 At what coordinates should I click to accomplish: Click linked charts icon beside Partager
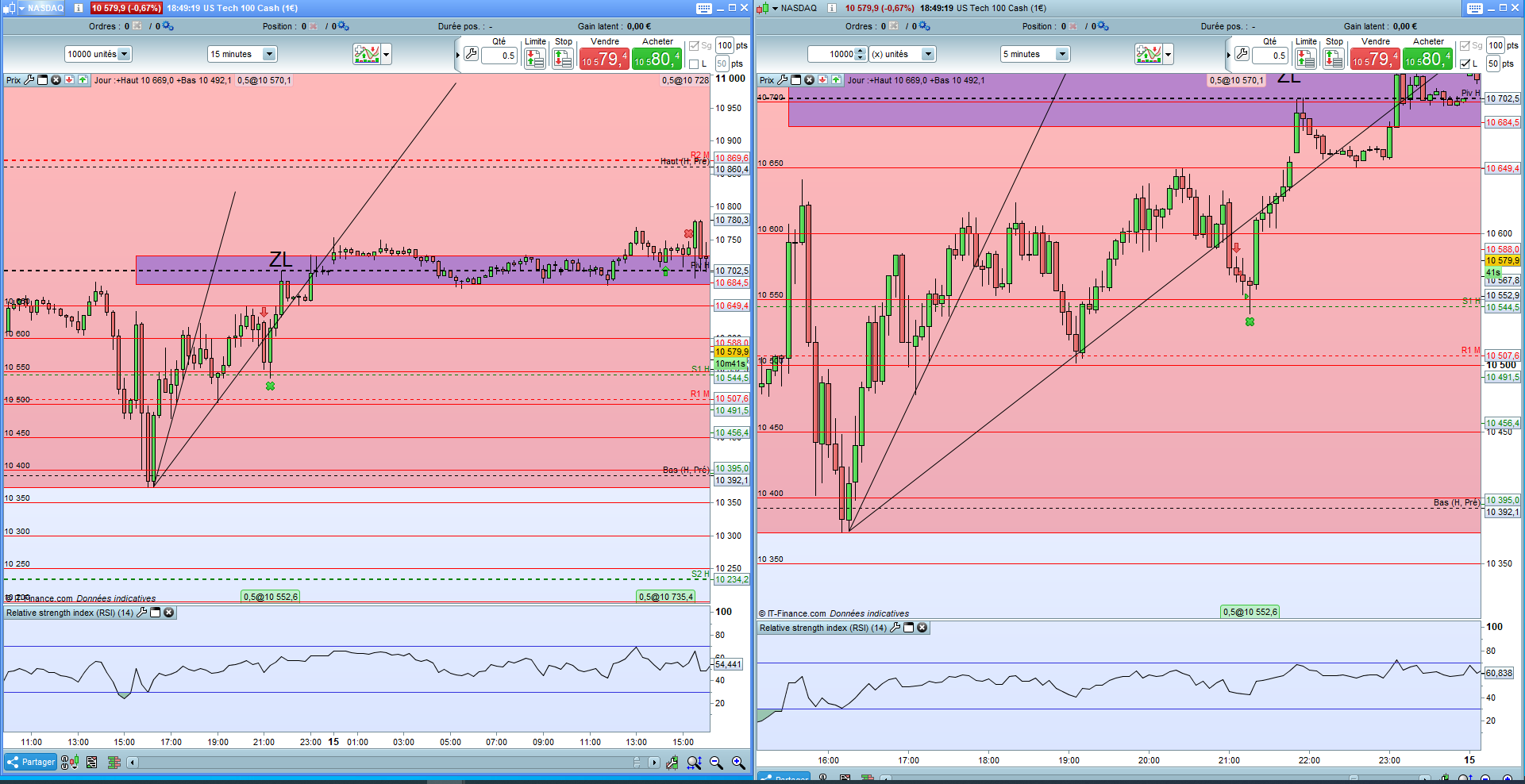[70, 763]
